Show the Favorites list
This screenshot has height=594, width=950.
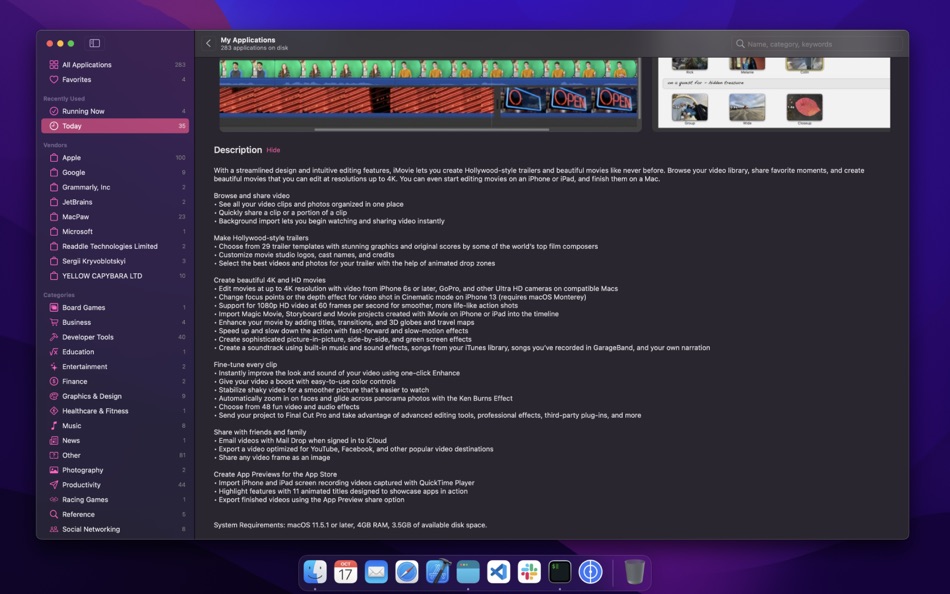pos(115,79)
